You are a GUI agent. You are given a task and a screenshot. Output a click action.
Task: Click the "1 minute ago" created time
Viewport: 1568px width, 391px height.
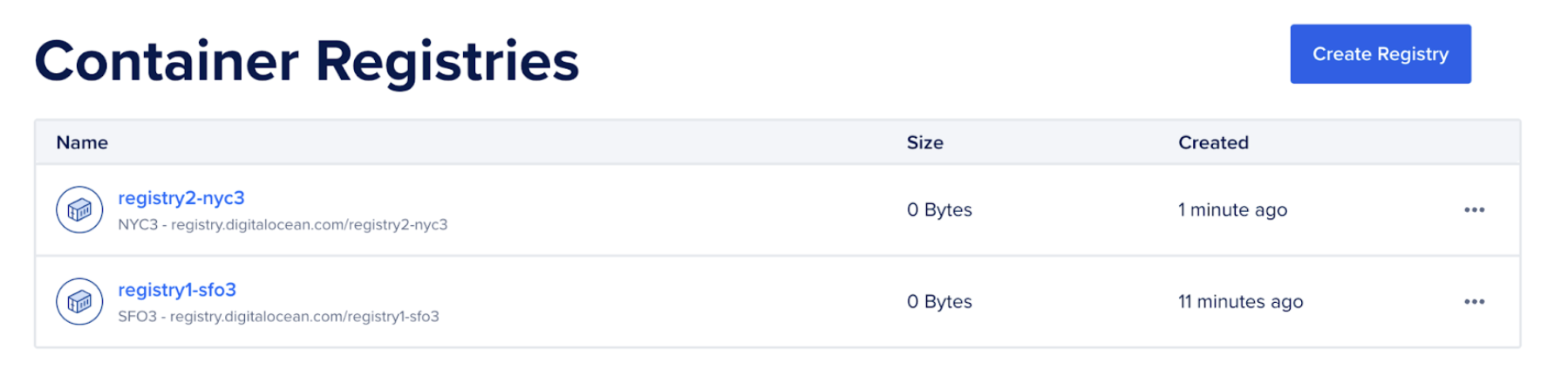pos(1232,209)
